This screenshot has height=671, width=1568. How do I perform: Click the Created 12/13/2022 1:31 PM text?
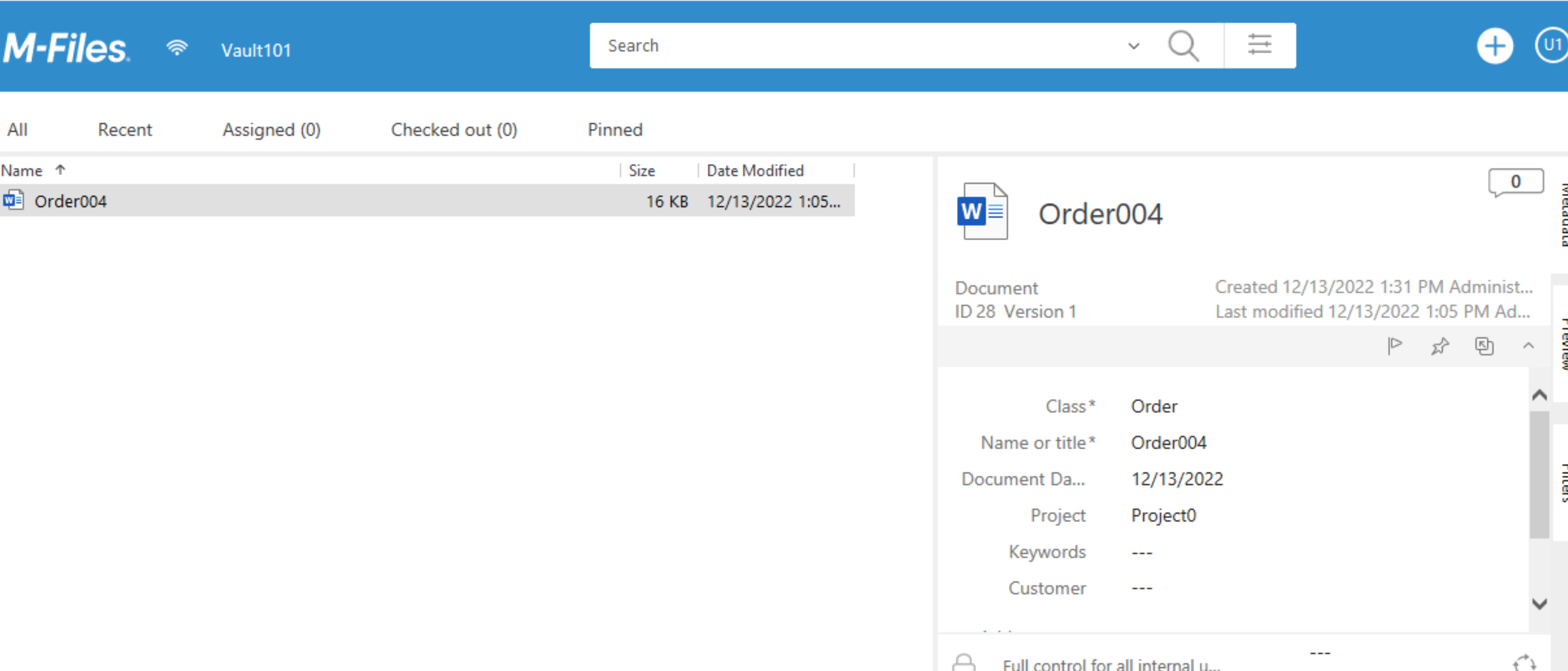tap(1374, 287)
